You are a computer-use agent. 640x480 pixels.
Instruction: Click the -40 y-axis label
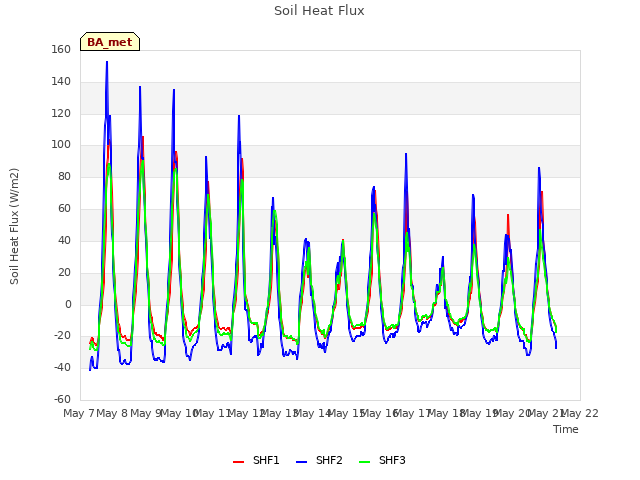(62, 367)
